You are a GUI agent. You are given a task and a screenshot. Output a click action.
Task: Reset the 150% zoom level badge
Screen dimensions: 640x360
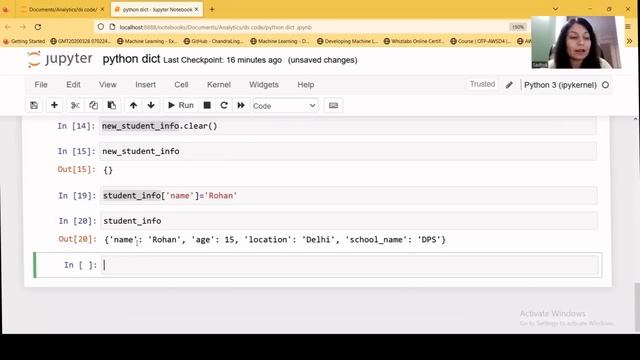coord(518,27)
